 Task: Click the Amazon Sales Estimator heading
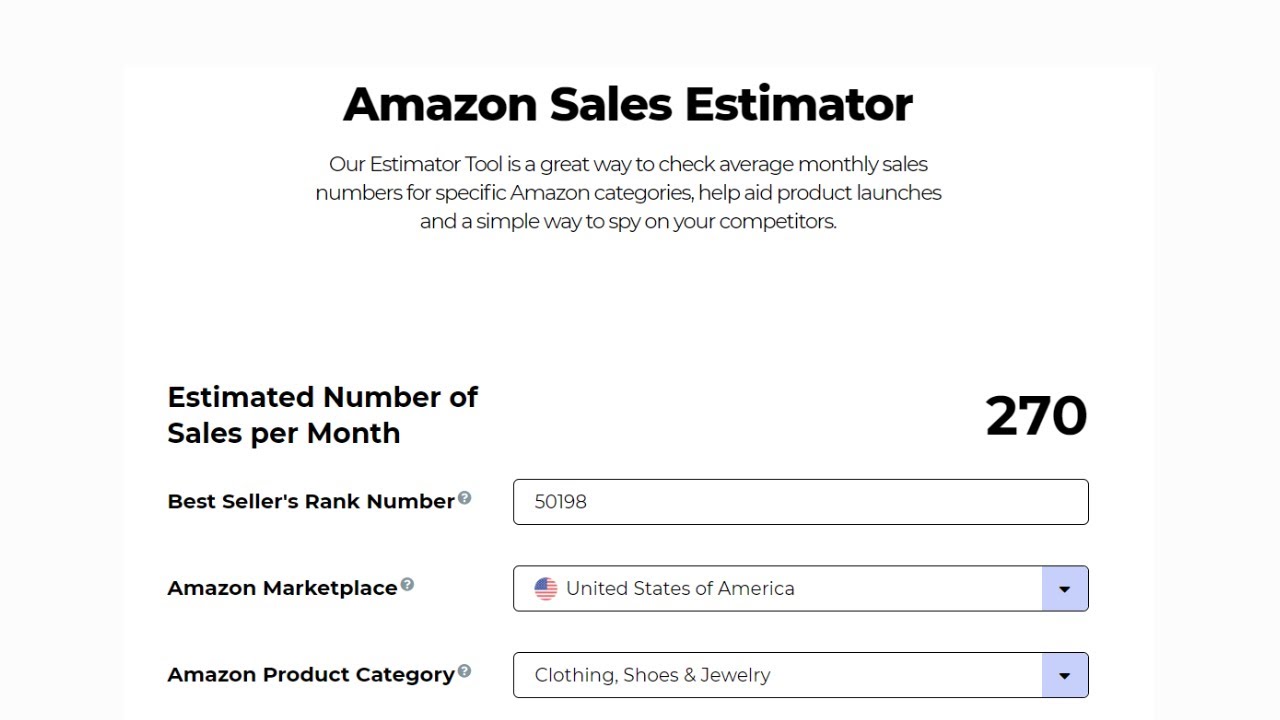click(628, 104)
